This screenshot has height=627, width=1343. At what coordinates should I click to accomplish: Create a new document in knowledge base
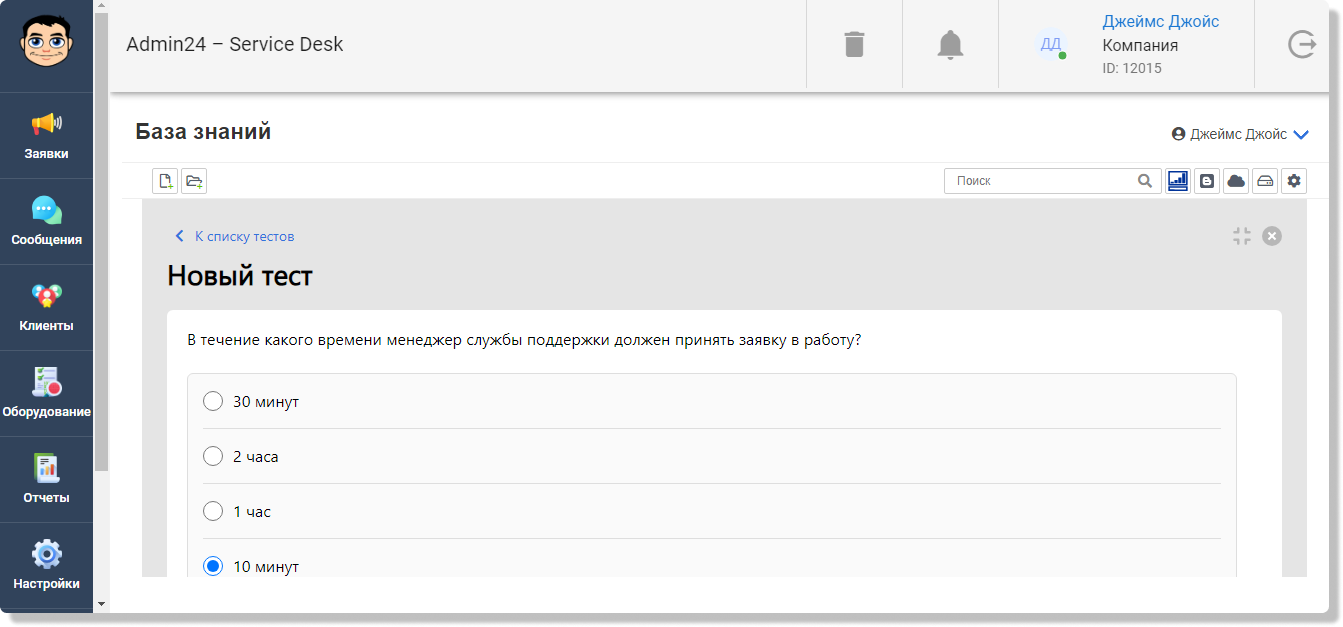coord(165,181)
